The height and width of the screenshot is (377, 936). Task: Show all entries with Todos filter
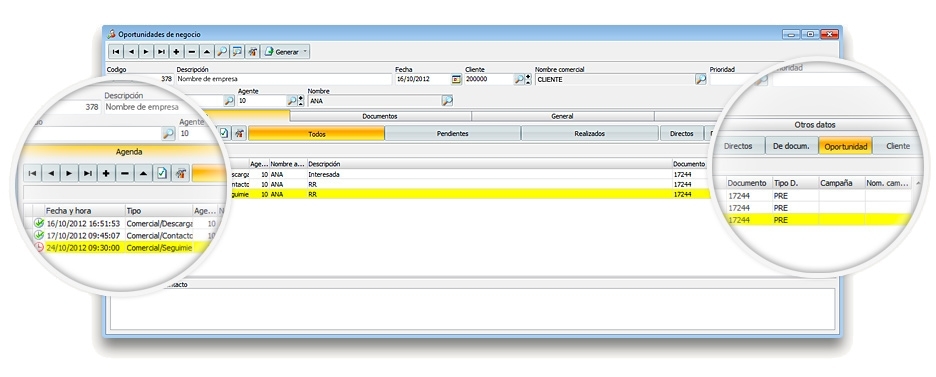pyautogui.click(x=316, y=134)
